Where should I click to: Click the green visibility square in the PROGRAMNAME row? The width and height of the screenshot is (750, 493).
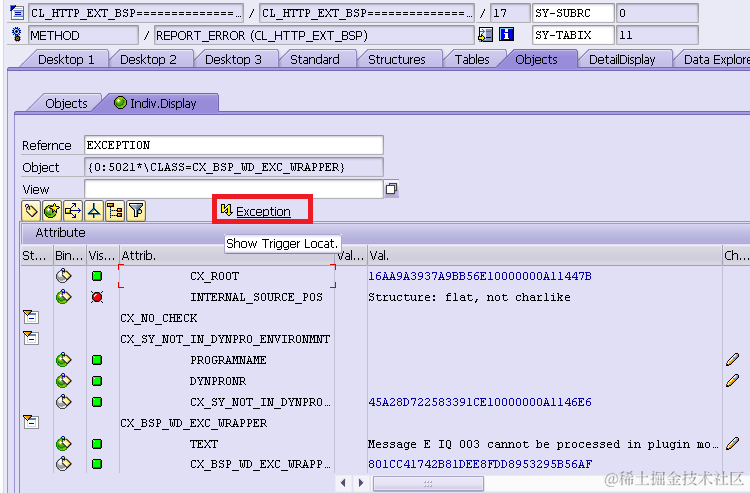point(97,360)
